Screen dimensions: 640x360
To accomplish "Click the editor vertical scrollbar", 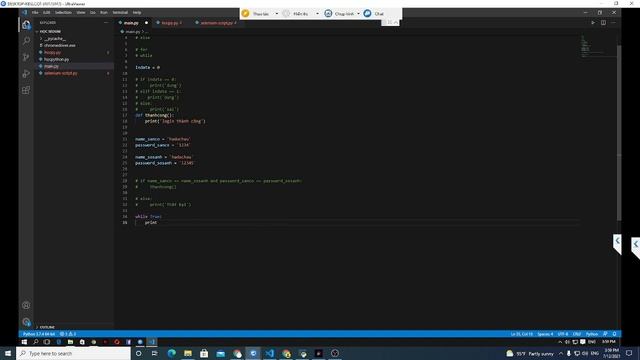I will click(619, 133).
